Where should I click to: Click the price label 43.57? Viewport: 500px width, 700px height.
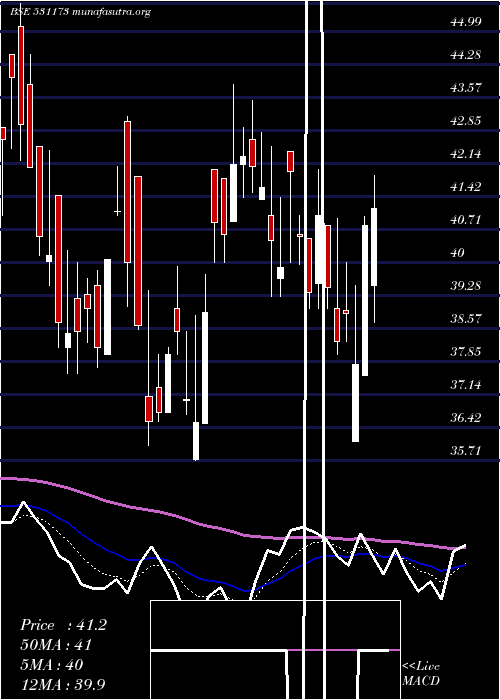pos(466,88)
